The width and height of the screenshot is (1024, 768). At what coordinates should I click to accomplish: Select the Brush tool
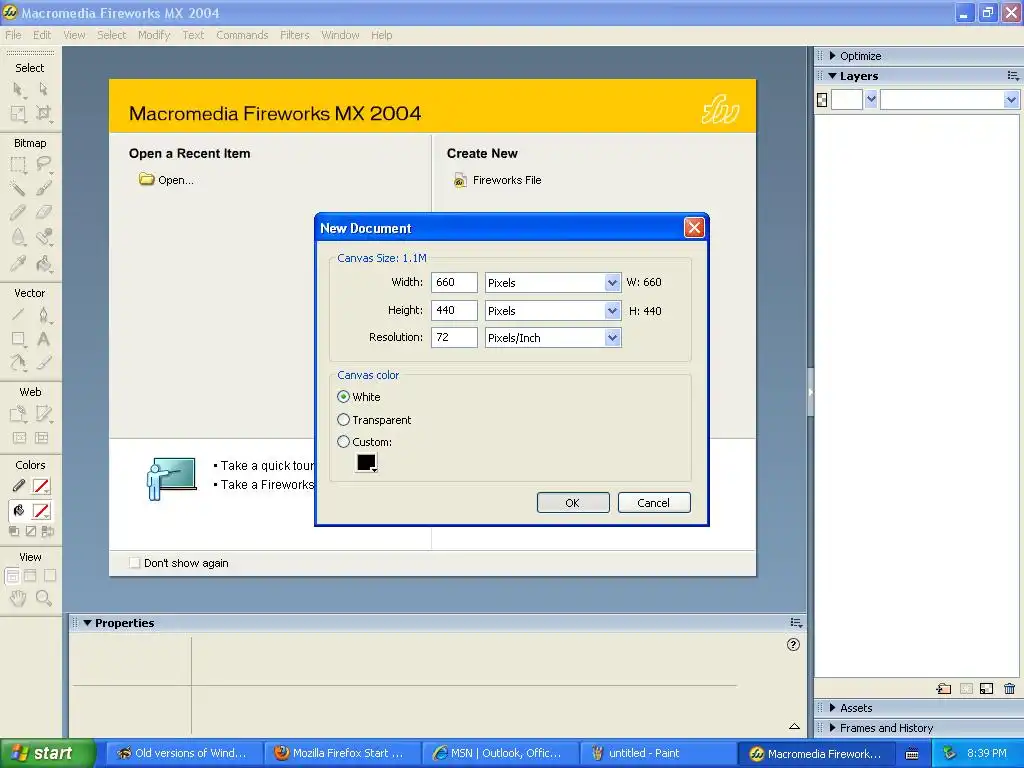coord(43,189)
